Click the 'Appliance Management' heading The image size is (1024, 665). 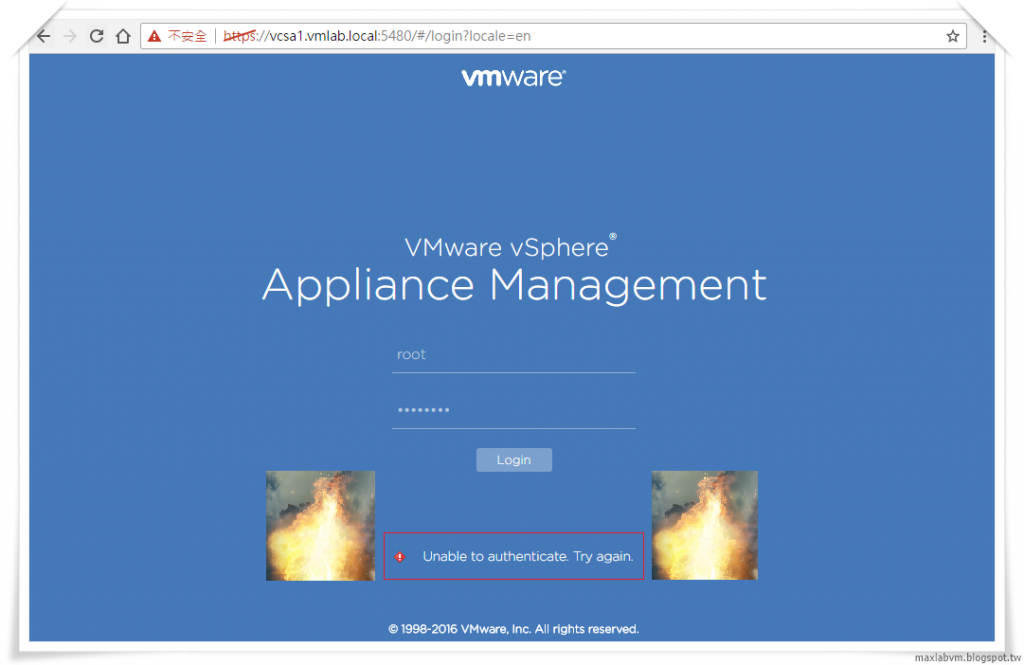[x=514, y=285]
